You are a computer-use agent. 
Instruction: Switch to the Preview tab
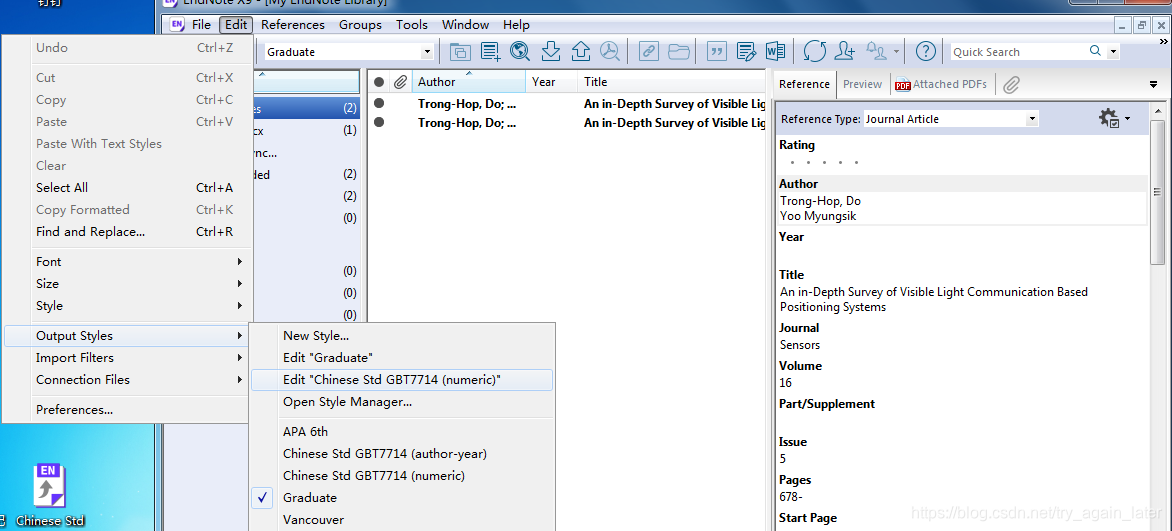(862, 85)
